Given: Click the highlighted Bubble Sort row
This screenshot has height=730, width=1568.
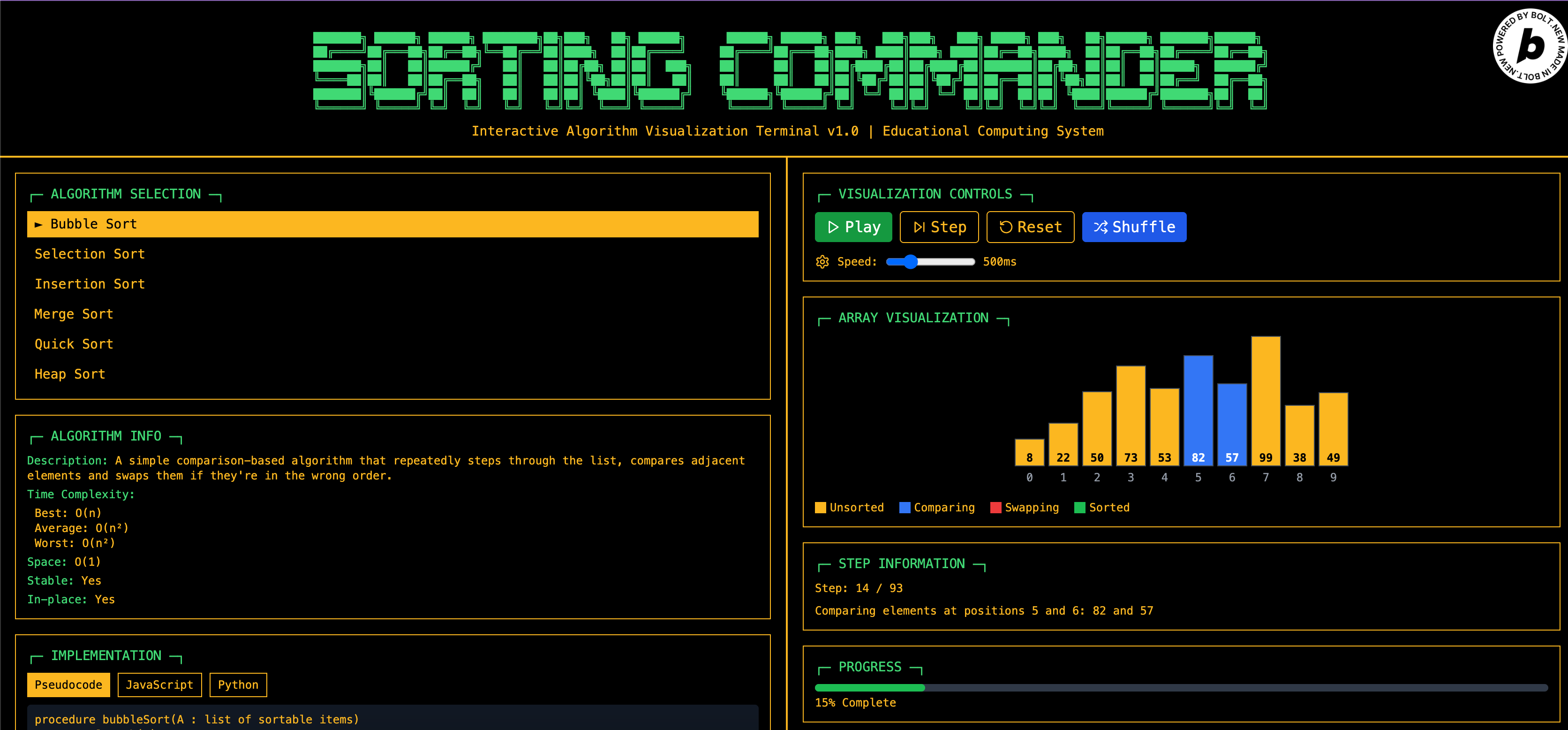Looking at the screenshot, I should click(x=392, y=224).
